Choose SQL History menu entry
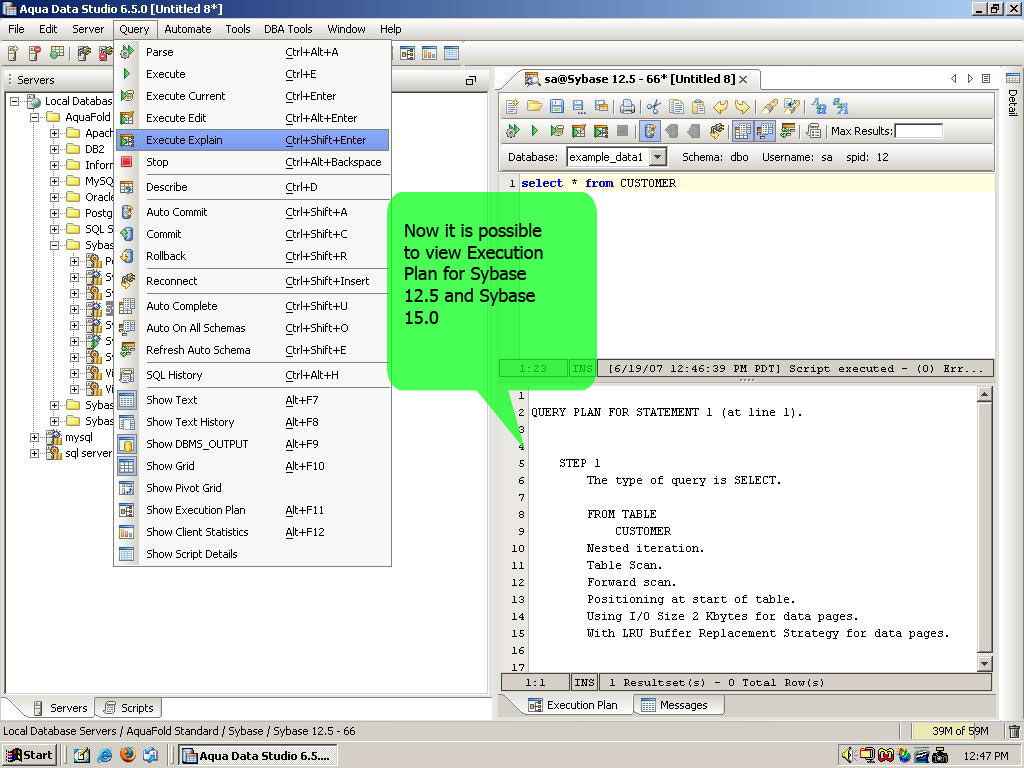 click(x=253, y=375)
